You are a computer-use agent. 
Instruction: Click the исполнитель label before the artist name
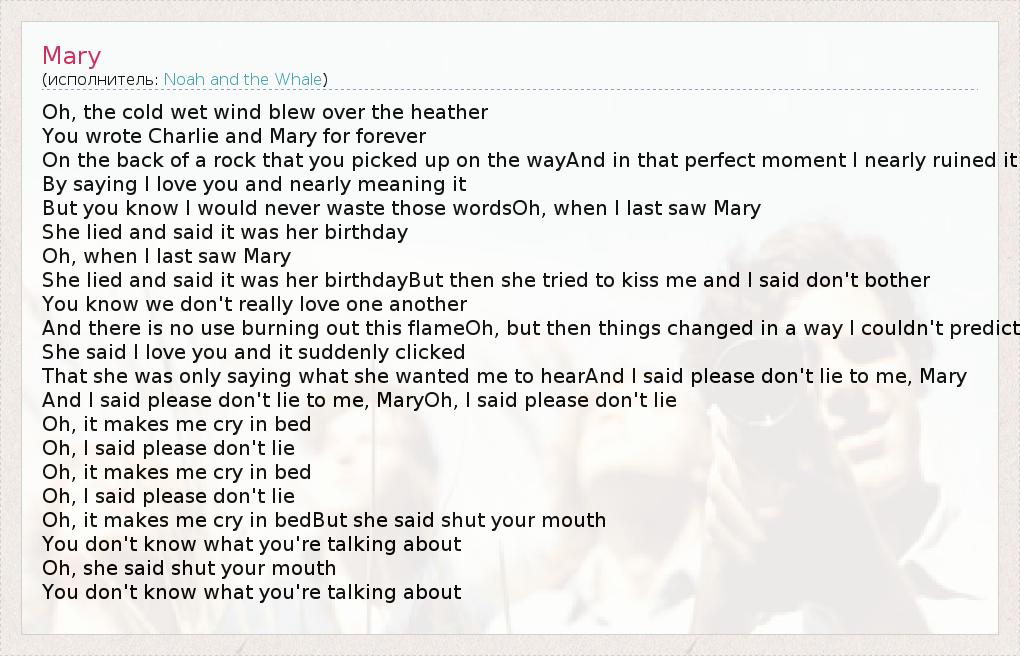pyautogui.click(x=101, y=79)
